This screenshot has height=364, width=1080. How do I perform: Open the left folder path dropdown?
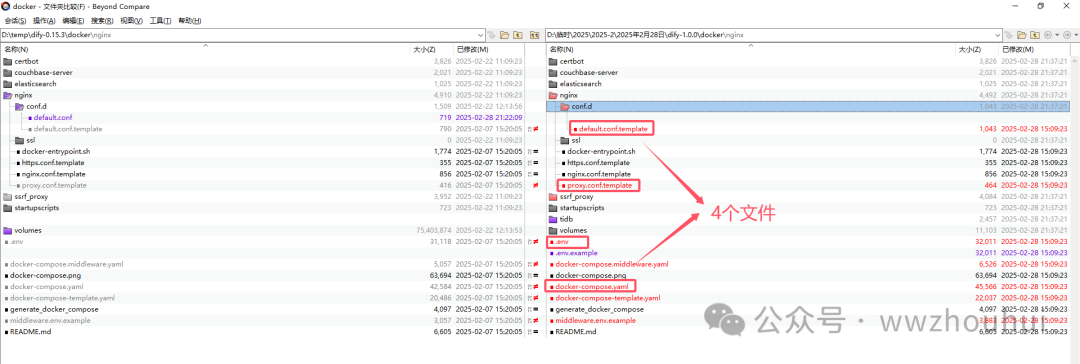click(480, 34)
